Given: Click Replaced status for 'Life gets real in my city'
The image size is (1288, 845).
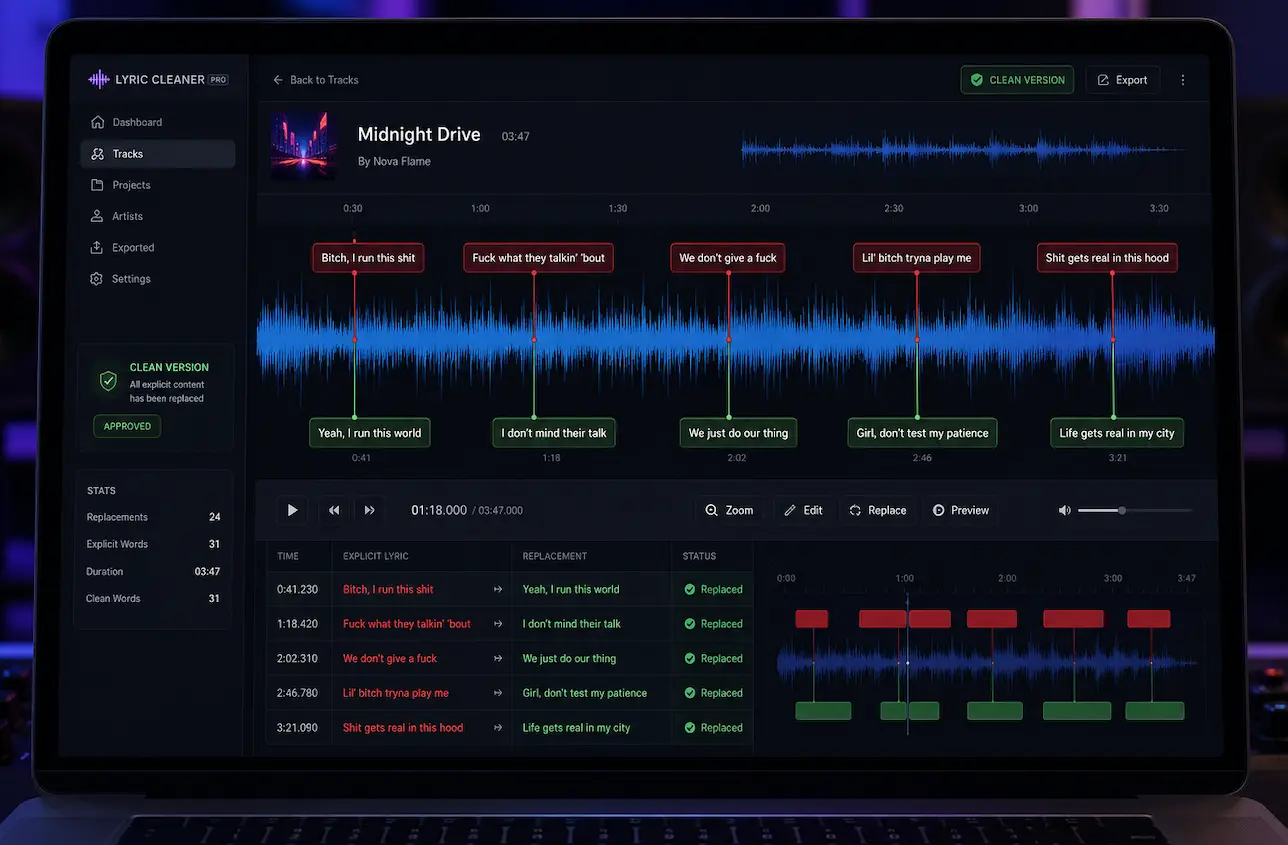Looking at the screenshot, I should coord(713,728).
